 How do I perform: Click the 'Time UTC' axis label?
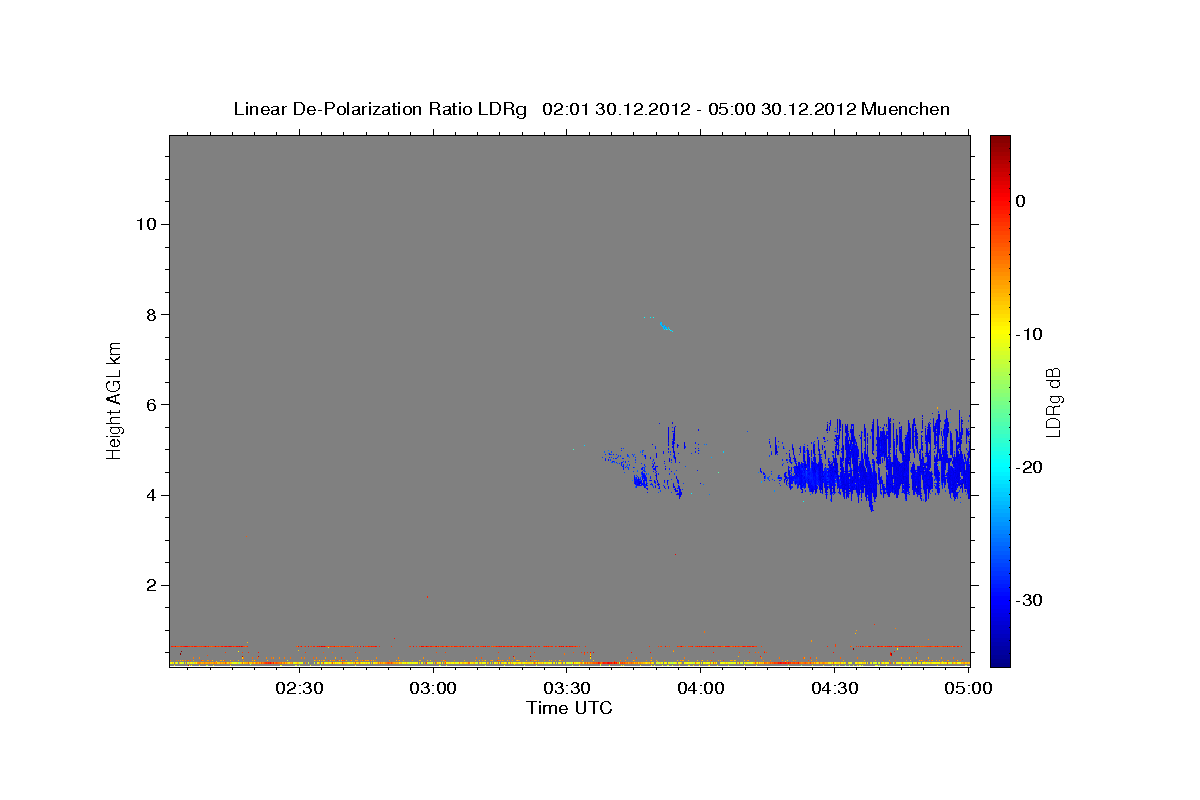(x=569, y=708)
